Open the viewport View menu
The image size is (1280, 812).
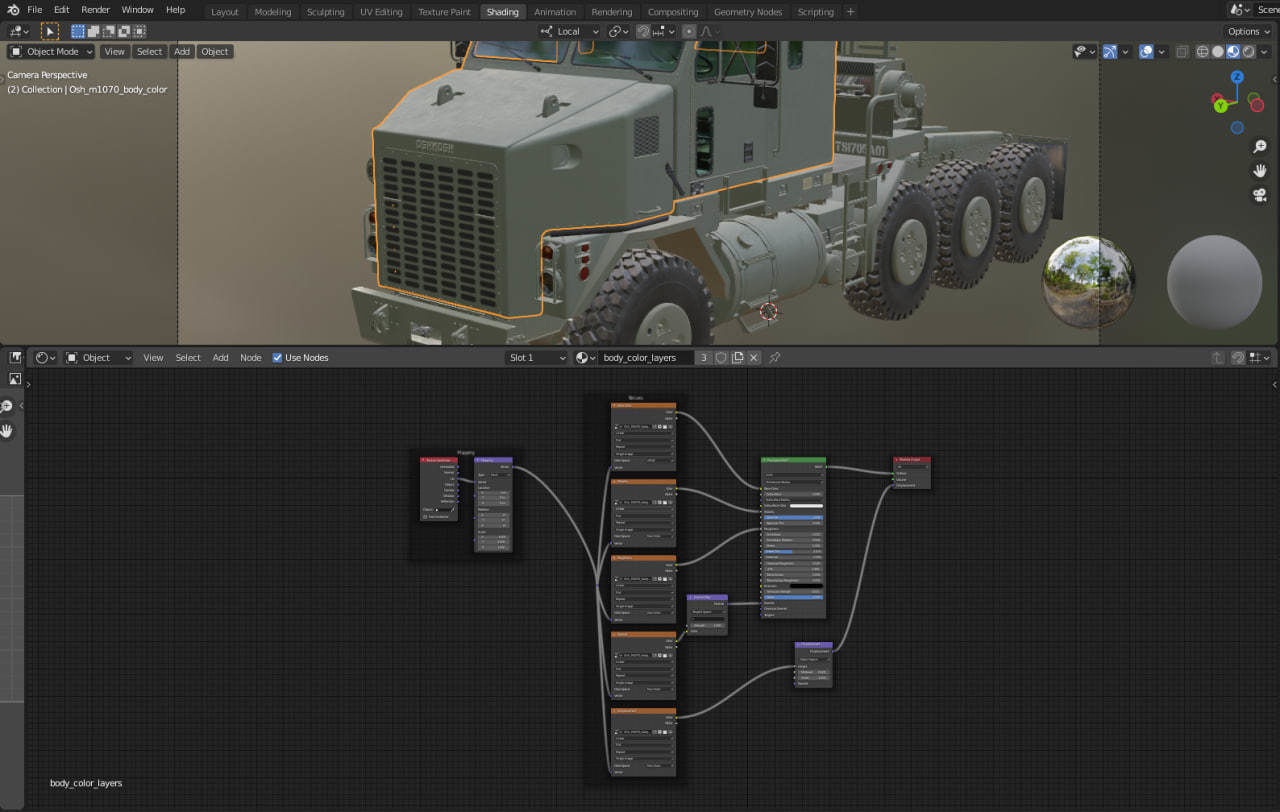[x=115, y=51]
